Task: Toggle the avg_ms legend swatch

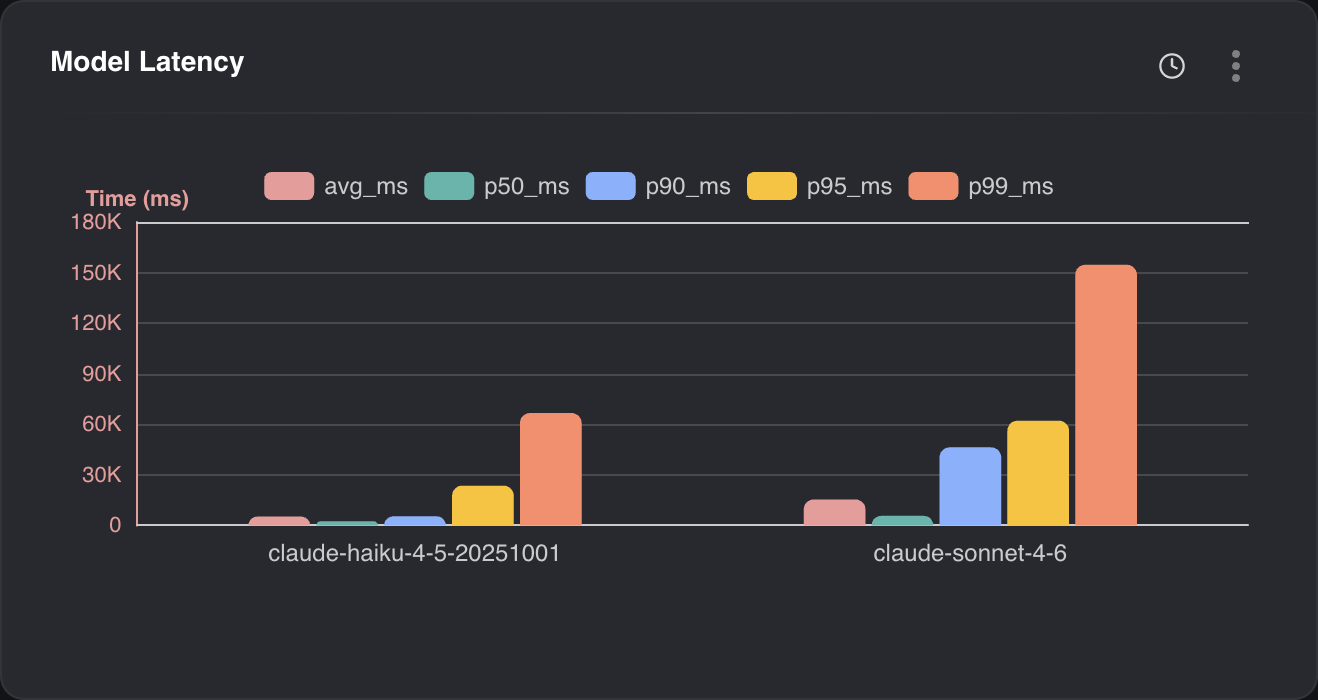Action: tap(289, 186)
